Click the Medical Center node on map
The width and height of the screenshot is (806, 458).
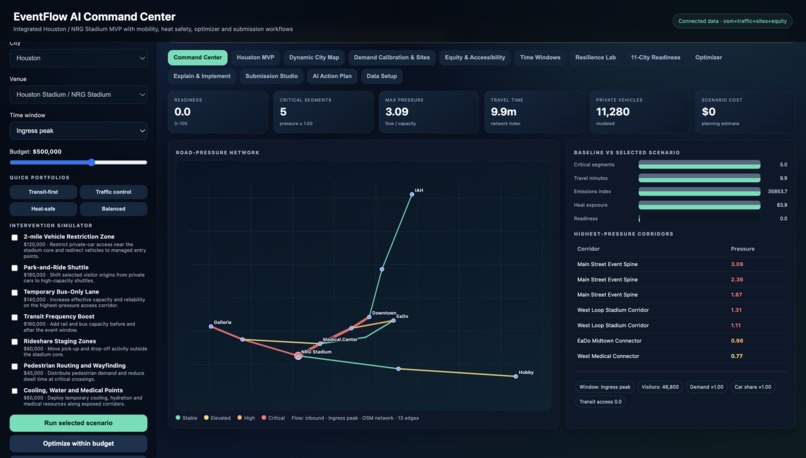320,343
